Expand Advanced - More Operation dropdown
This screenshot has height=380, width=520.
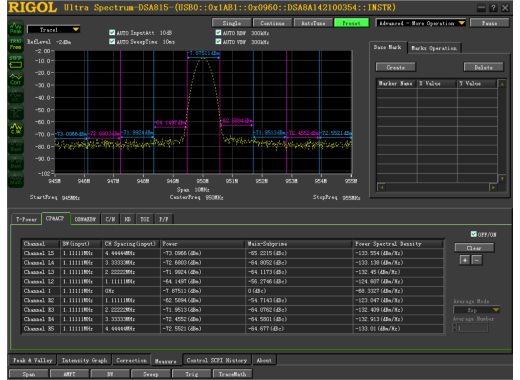click(x=421, y=23)
